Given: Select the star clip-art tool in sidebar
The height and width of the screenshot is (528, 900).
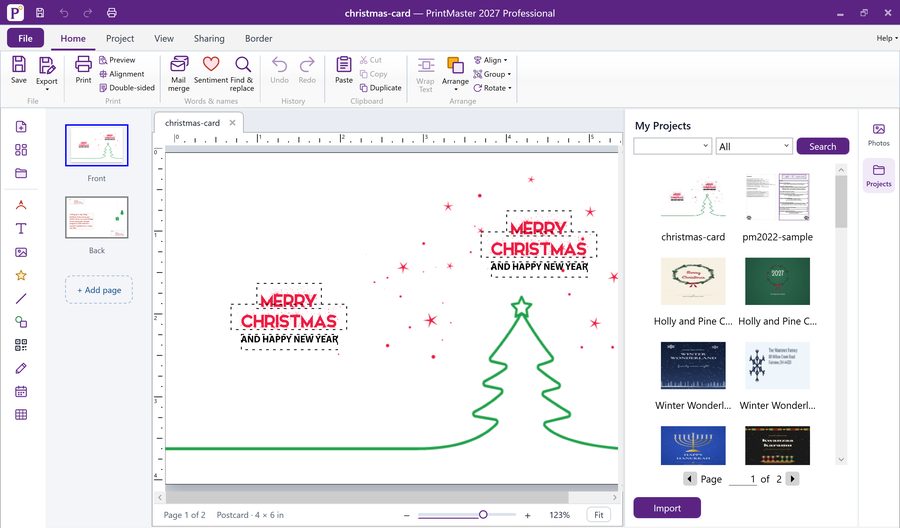Looking at the screenshot, I should tap(21, 275).
